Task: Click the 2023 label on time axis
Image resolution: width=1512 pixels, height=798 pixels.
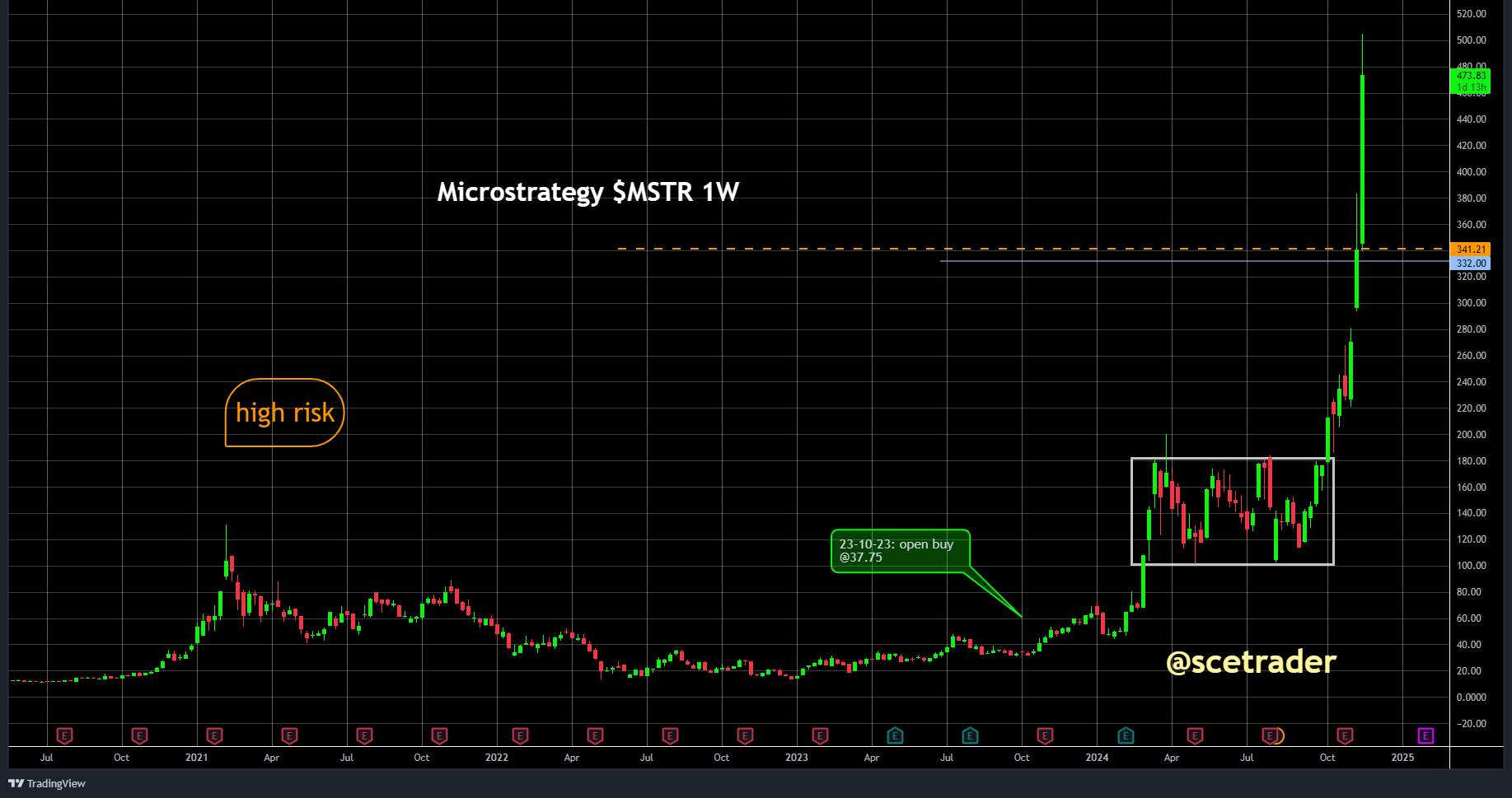Action: click(797, 758)
